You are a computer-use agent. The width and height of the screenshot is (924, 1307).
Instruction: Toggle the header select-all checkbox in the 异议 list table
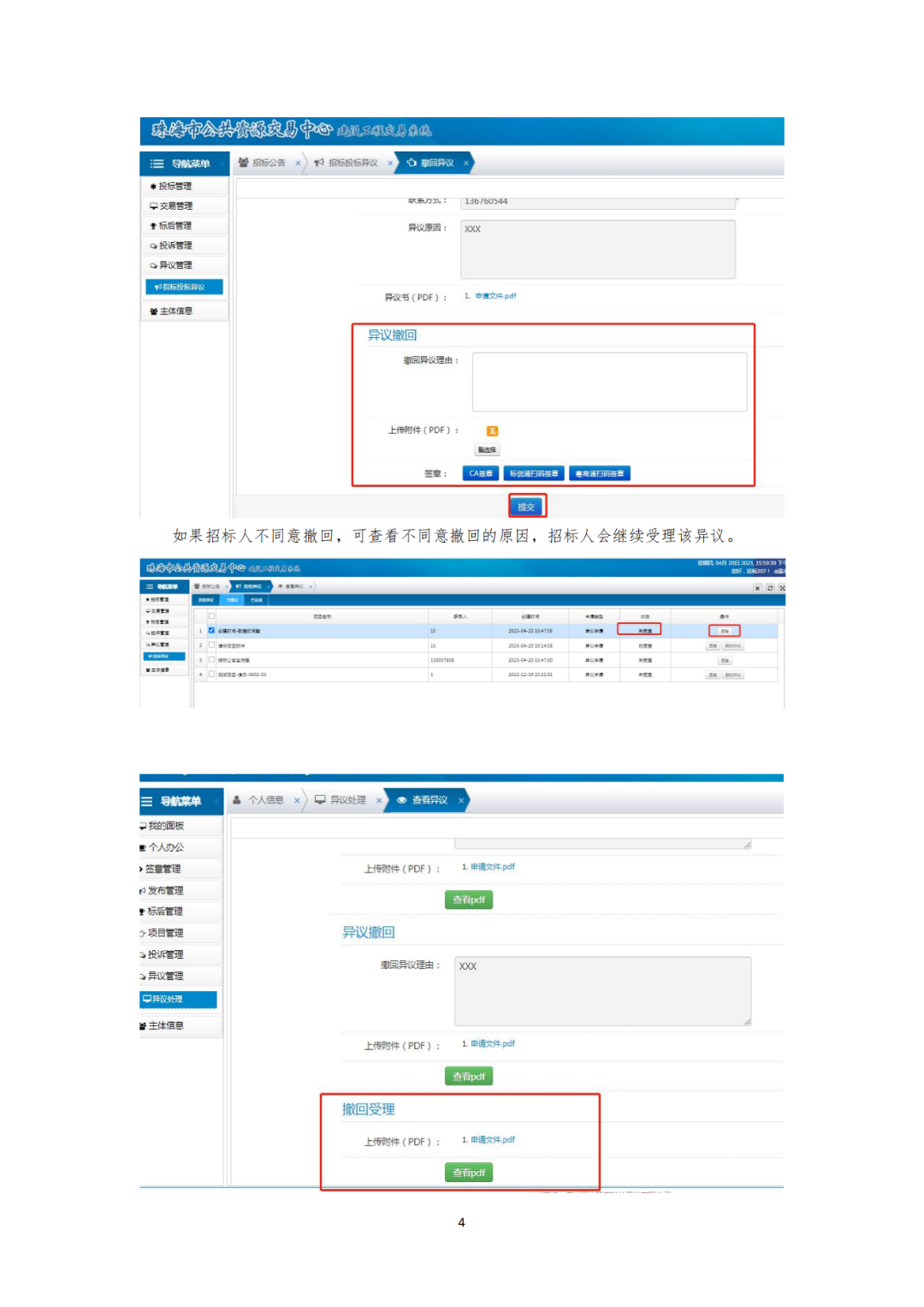[x=211, y=616]
